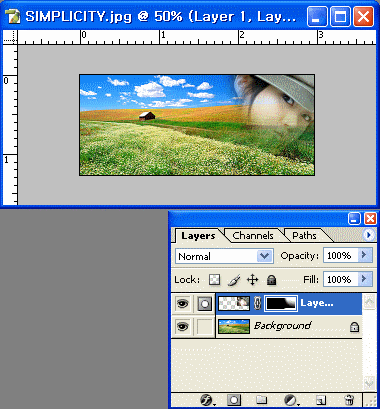
Task: Create a new layer set folder
Action: [261, 400]
